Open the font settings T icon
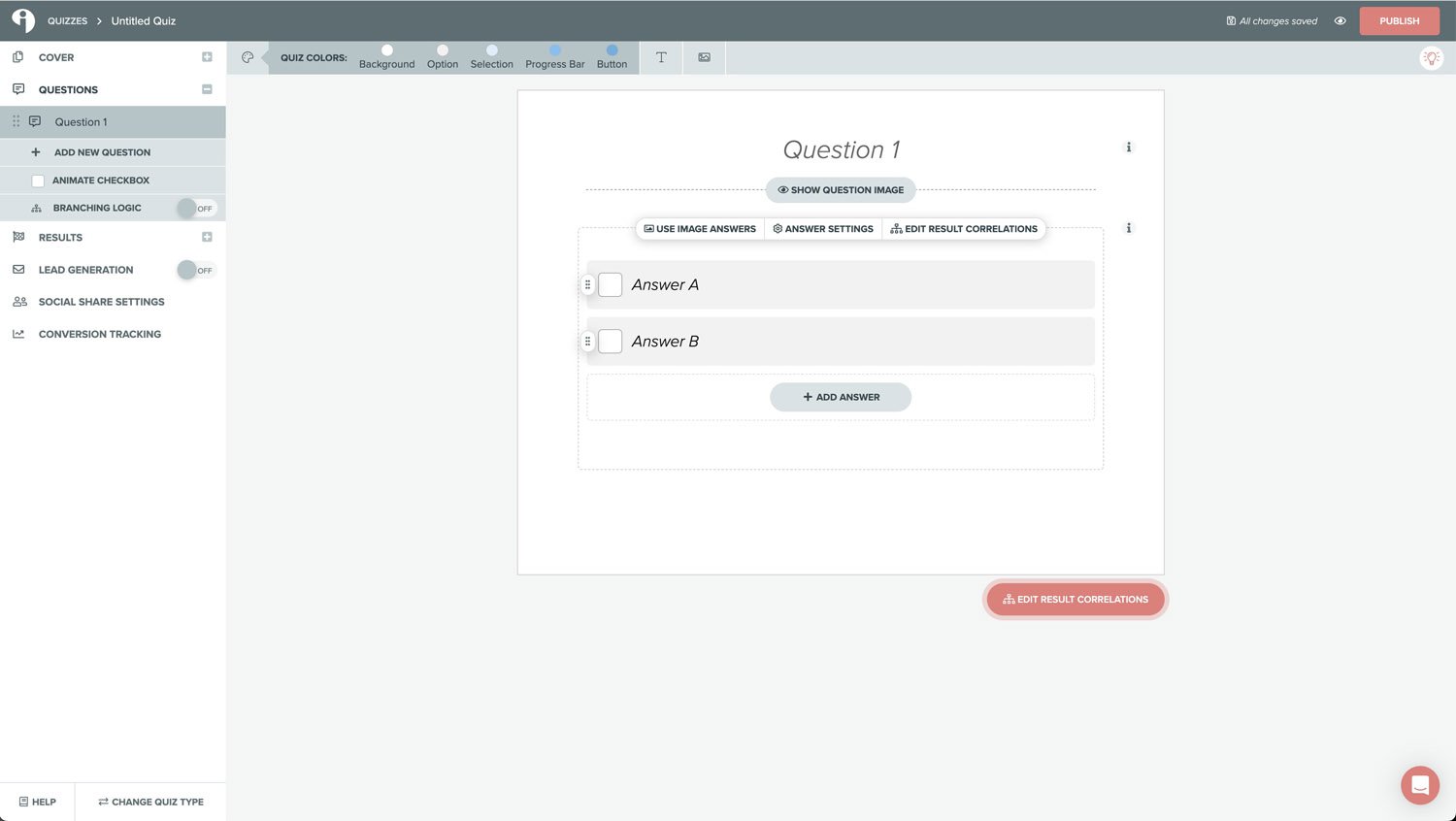This screenshot has height=821, width=1456. coord(661,57)
